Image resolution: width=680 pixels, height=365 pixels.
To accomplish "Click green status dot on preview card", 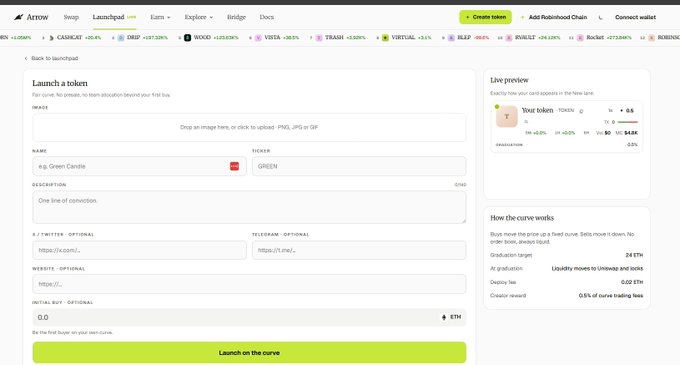I will (497, 107).
